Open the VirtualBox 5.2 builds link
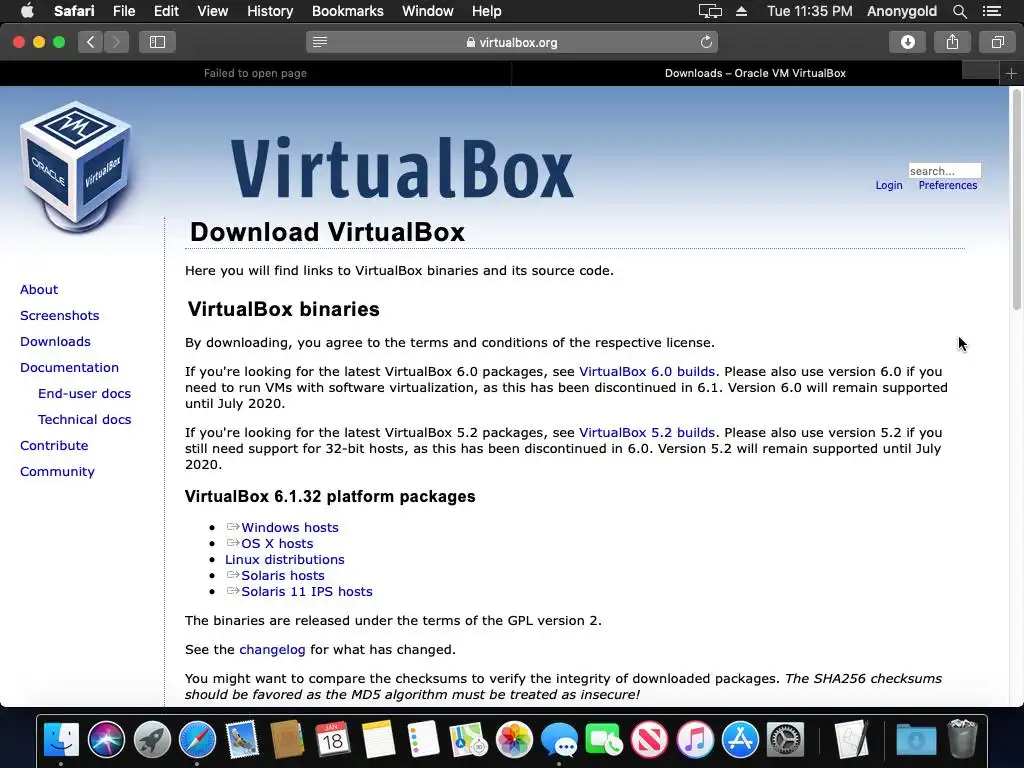Screen dimensions: 1024x768 pyautogui.click(x=647, y=433)
